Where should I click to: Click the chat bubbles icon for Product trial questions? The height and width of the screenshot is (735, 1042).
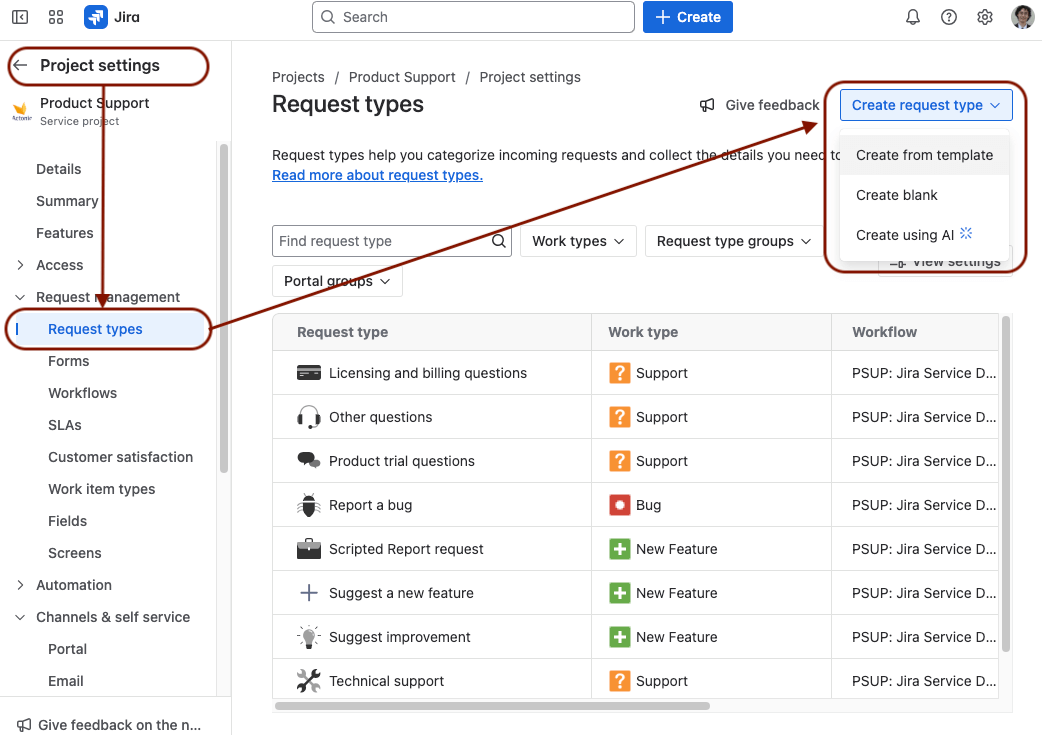(x=308, y=460)
